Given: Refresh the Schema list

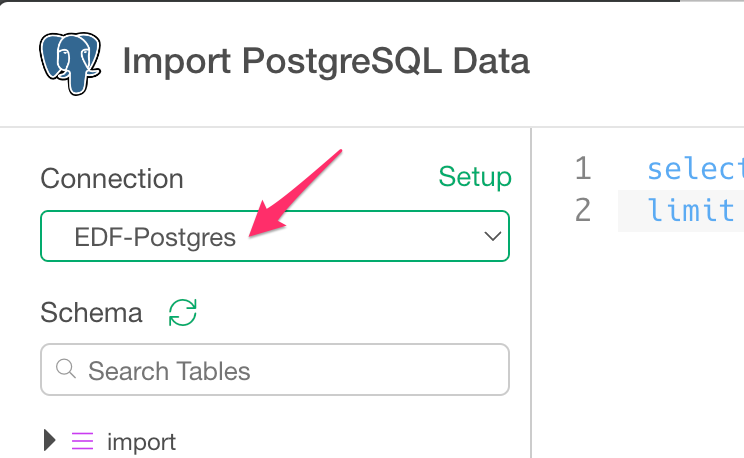Looking at the screenshot, I should click(183, 312).
